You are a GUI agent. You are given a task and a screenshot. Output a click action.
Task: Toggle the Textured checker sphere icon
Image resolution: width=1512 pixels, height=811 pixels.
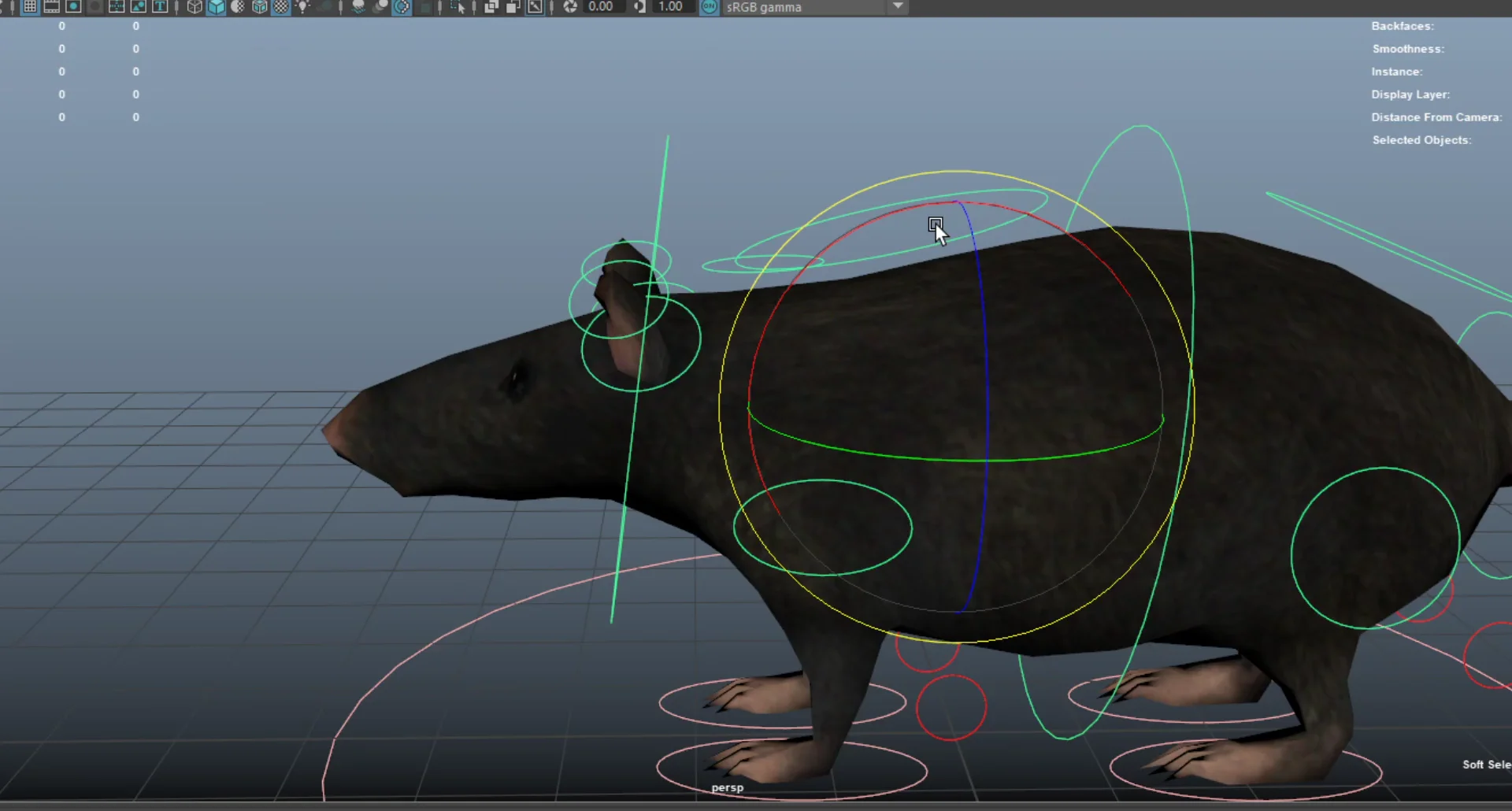(x=281, y=6)
